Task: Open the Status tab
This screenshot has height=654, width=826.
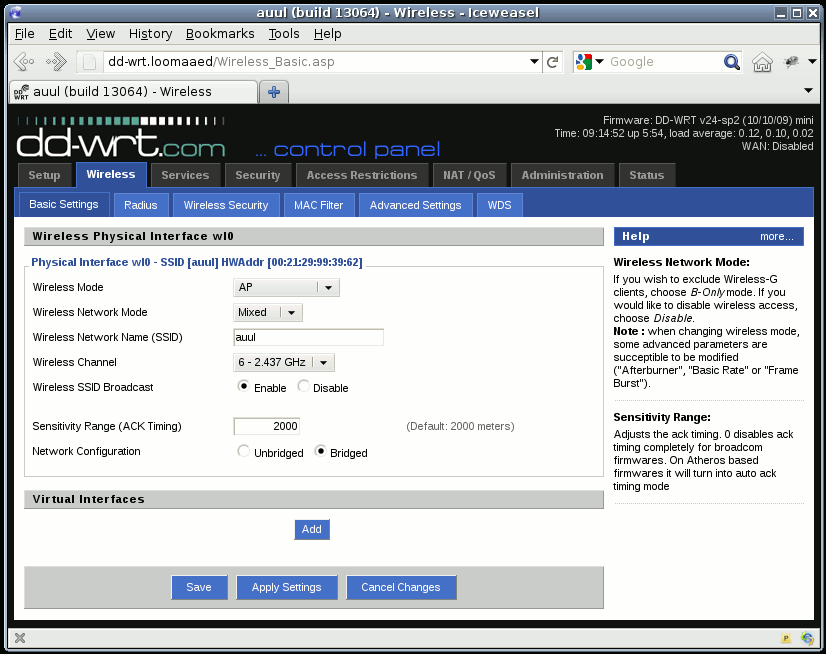Action: point(646,175)
